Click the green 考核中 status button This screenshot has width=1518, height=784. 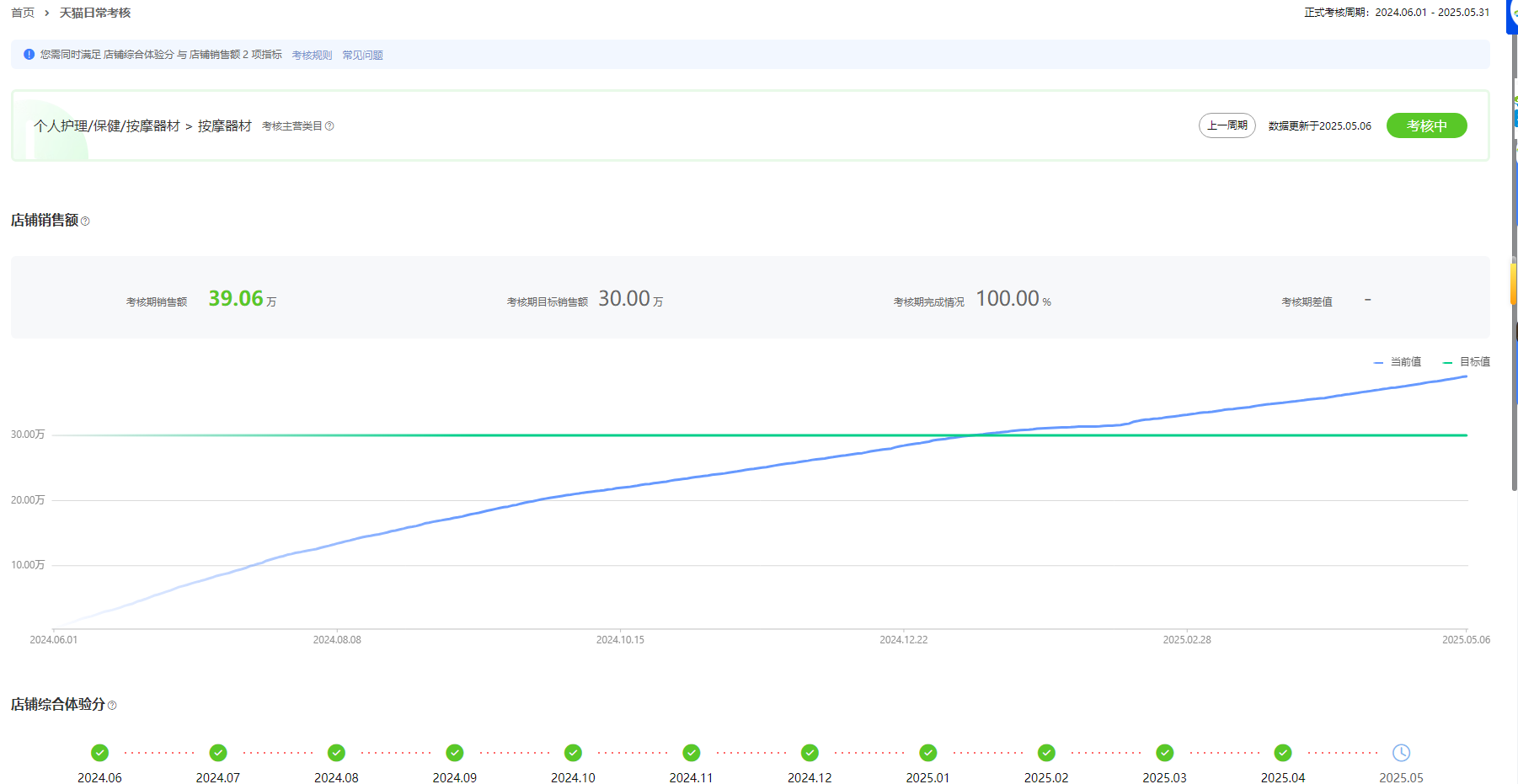(x=1426, y=125)
